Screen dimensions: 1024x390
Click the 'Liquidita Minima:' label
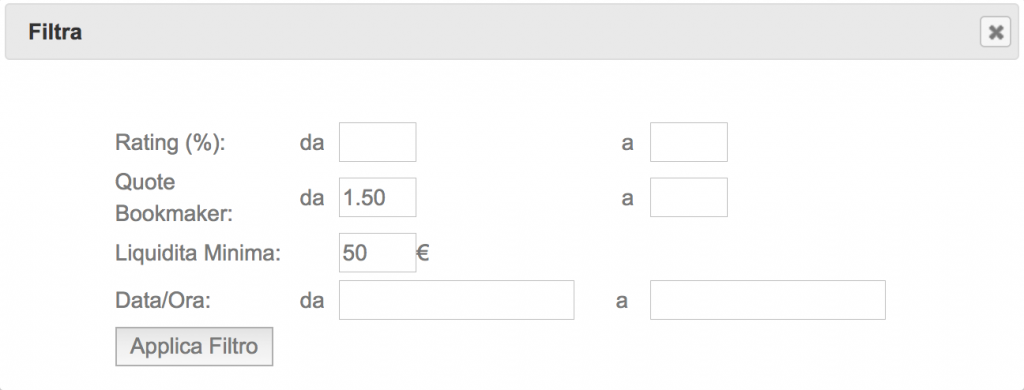(x=198, y=253)
